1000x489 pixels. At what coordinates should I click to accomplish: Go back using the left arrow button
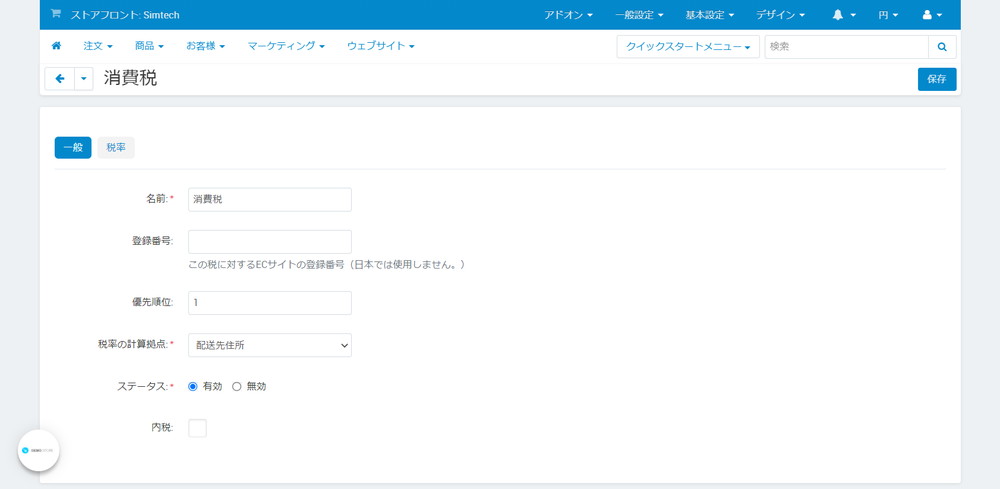tap(60, 79)
